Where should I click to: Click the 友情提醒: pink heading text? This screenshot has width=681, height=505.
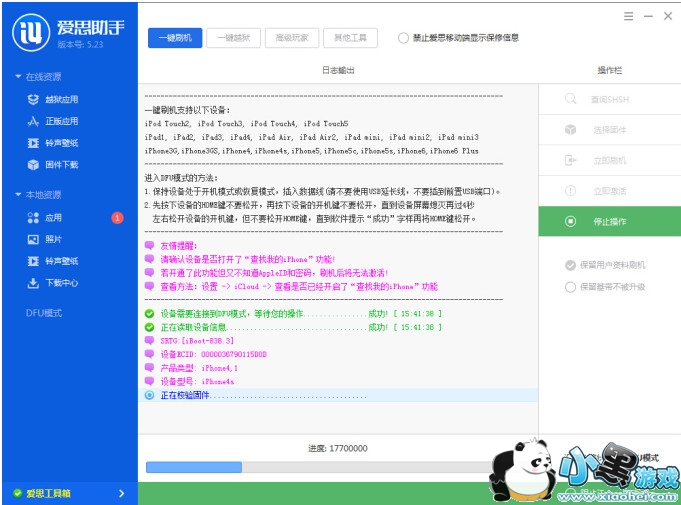click(179, 246)
